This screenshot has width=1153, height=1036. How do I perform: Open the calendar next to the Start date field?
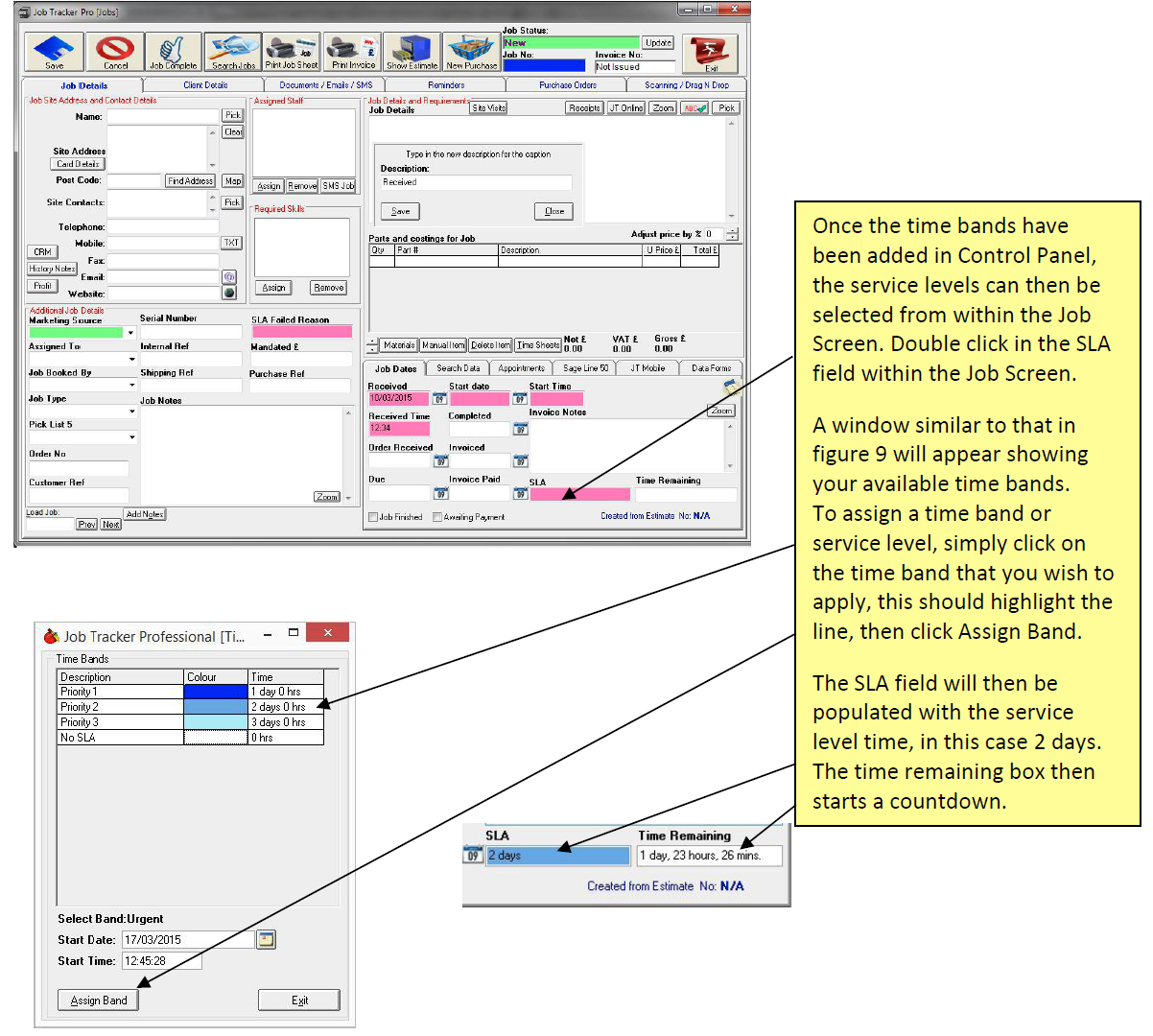pos(520,398)
